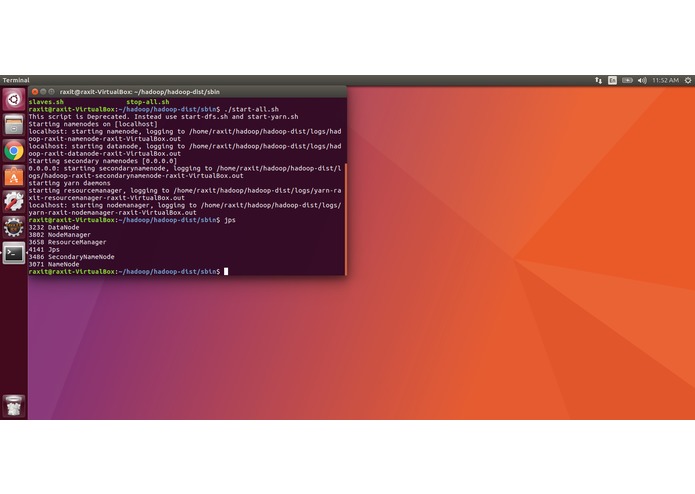
Task: Open the 11:52 AM clock calendar
Action: [x=665, y=80]
